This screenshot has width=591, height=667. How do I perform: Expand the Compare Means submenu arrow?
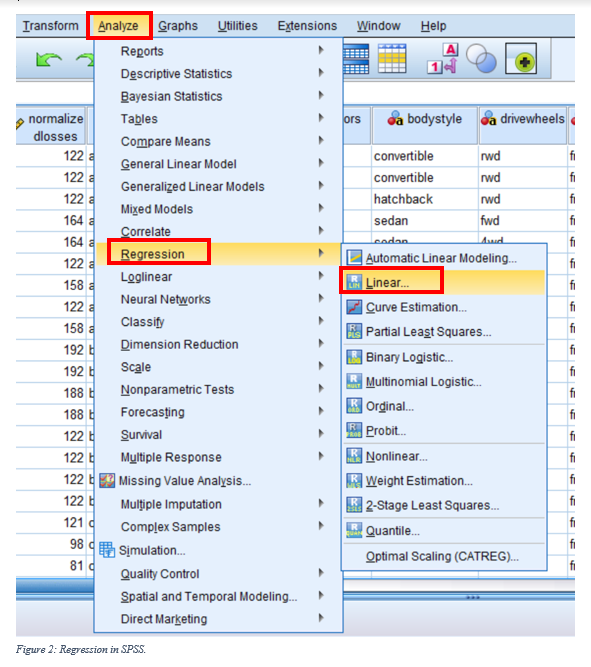[321, 140]
